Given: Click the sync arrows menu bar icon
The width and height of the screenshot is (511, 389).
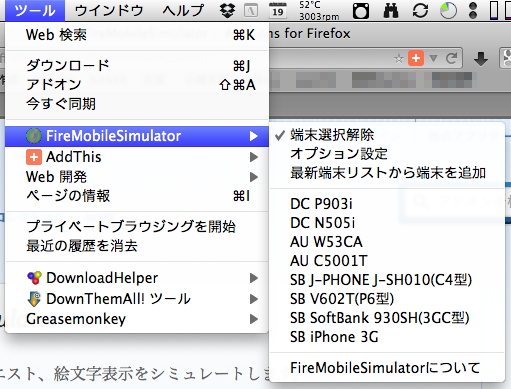Looking at the screenshot, I should click(420, 10).
